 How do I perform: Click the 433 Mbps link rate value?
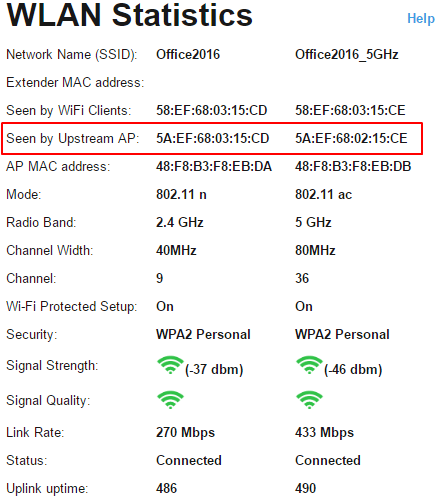coord(324,432)
